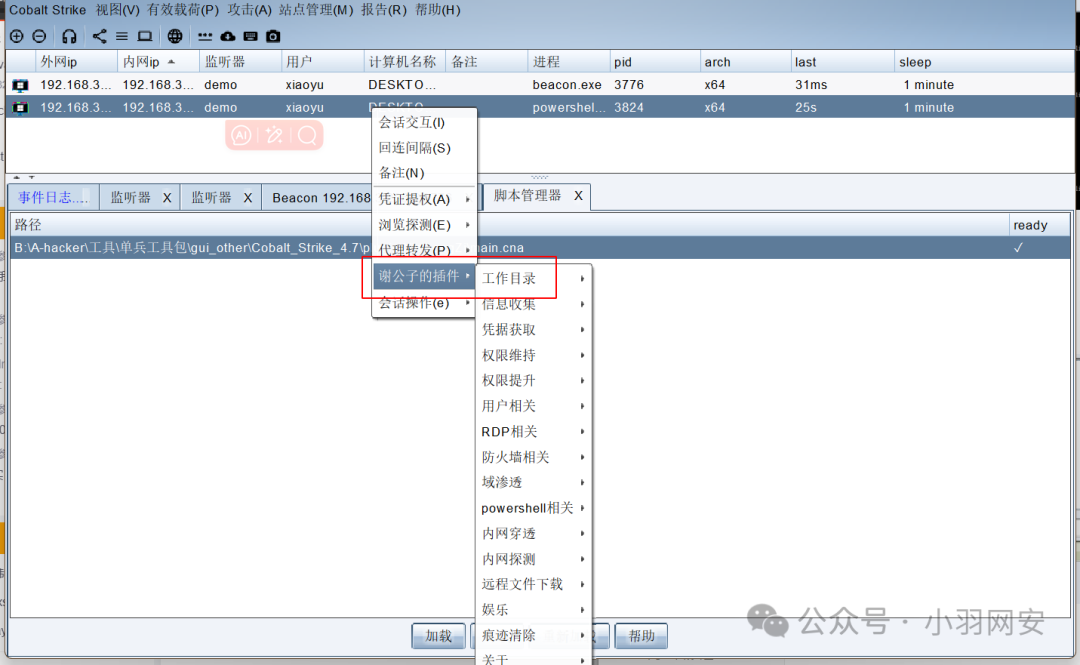Expand 信息收集 submenu

tap(534, 304)
